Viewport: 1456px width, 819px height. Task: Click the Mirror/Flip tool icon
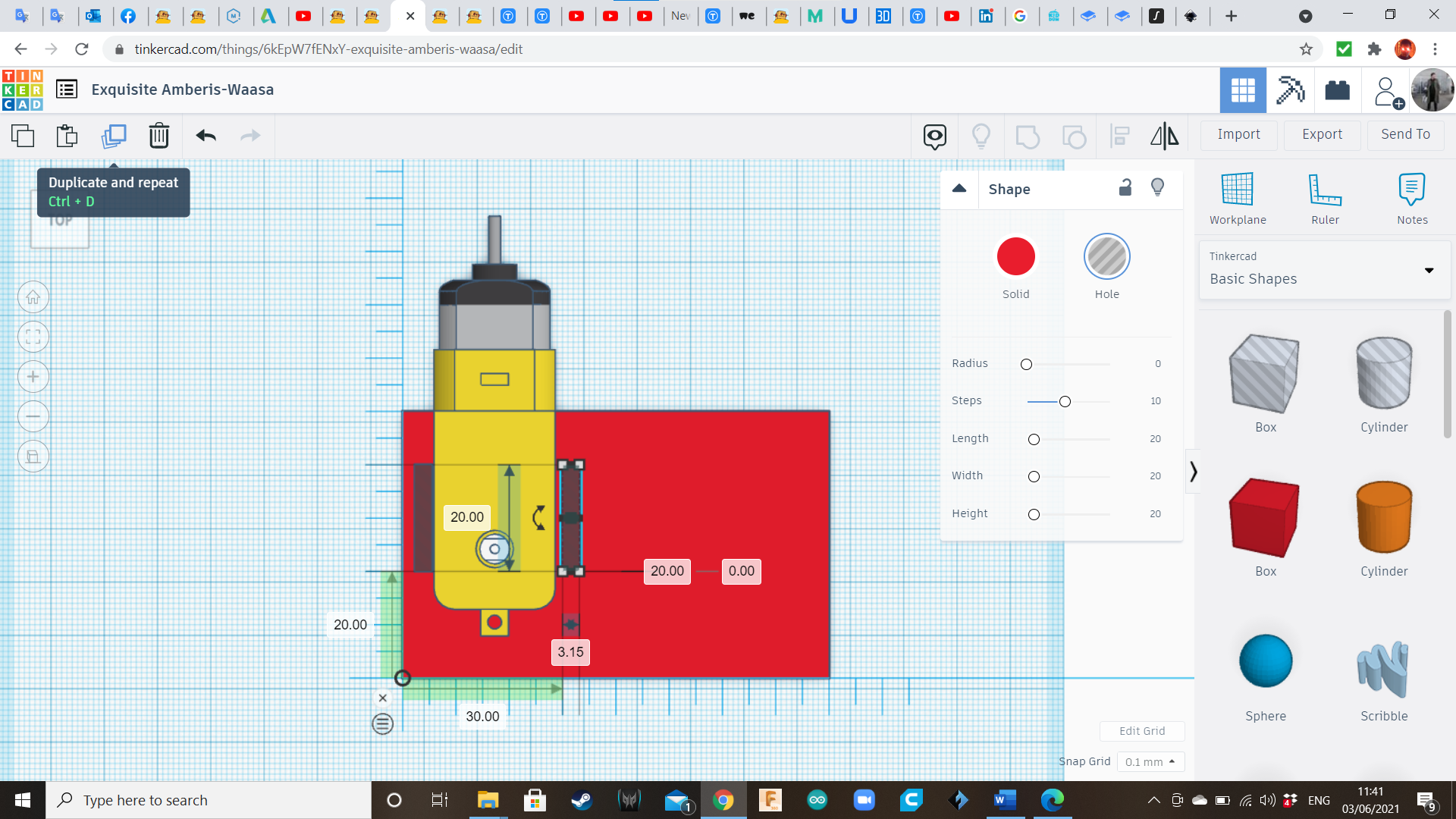point(1164,136)
